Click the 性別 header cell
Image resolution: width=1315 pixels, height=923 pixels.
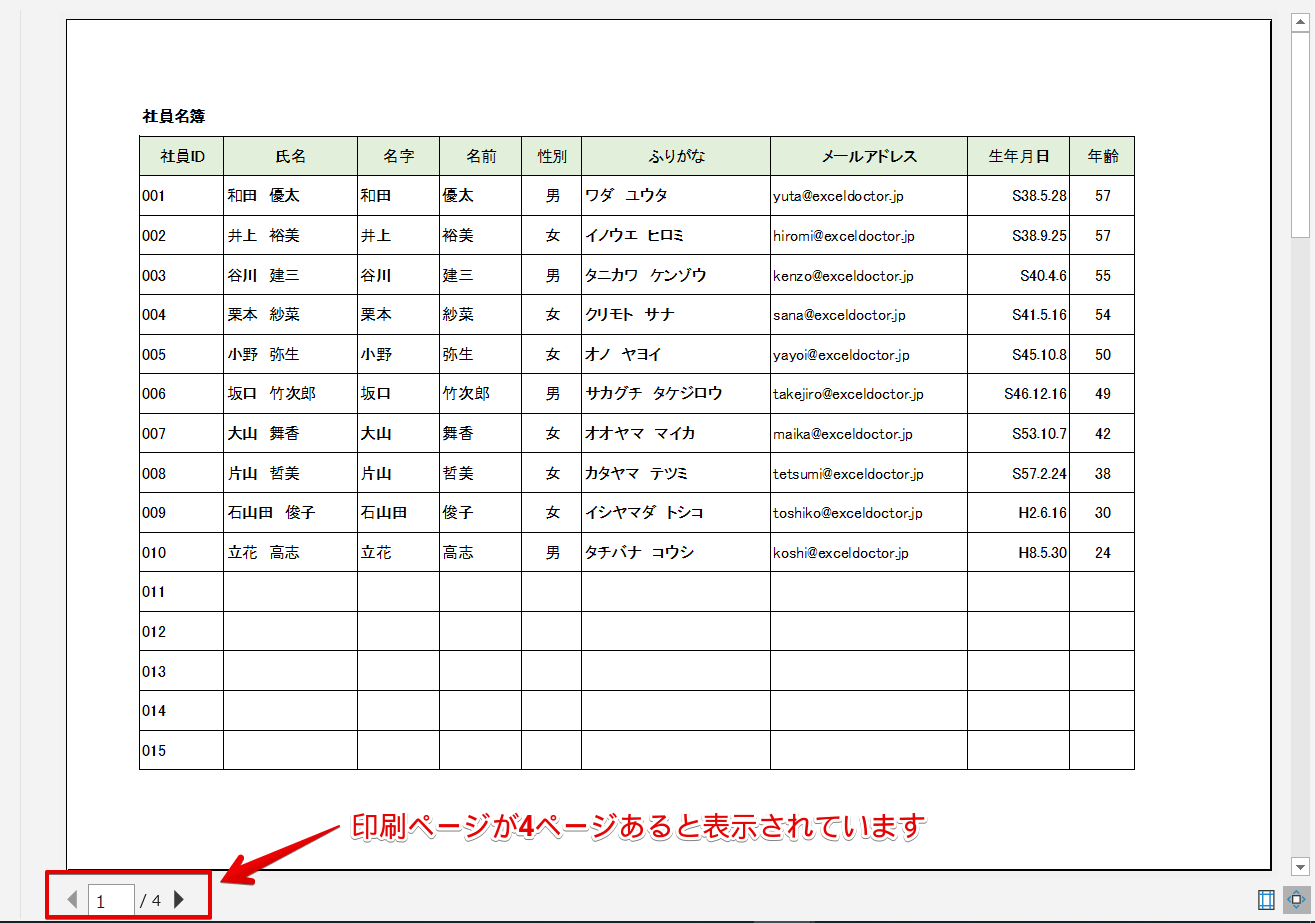[x=552, y=156]
